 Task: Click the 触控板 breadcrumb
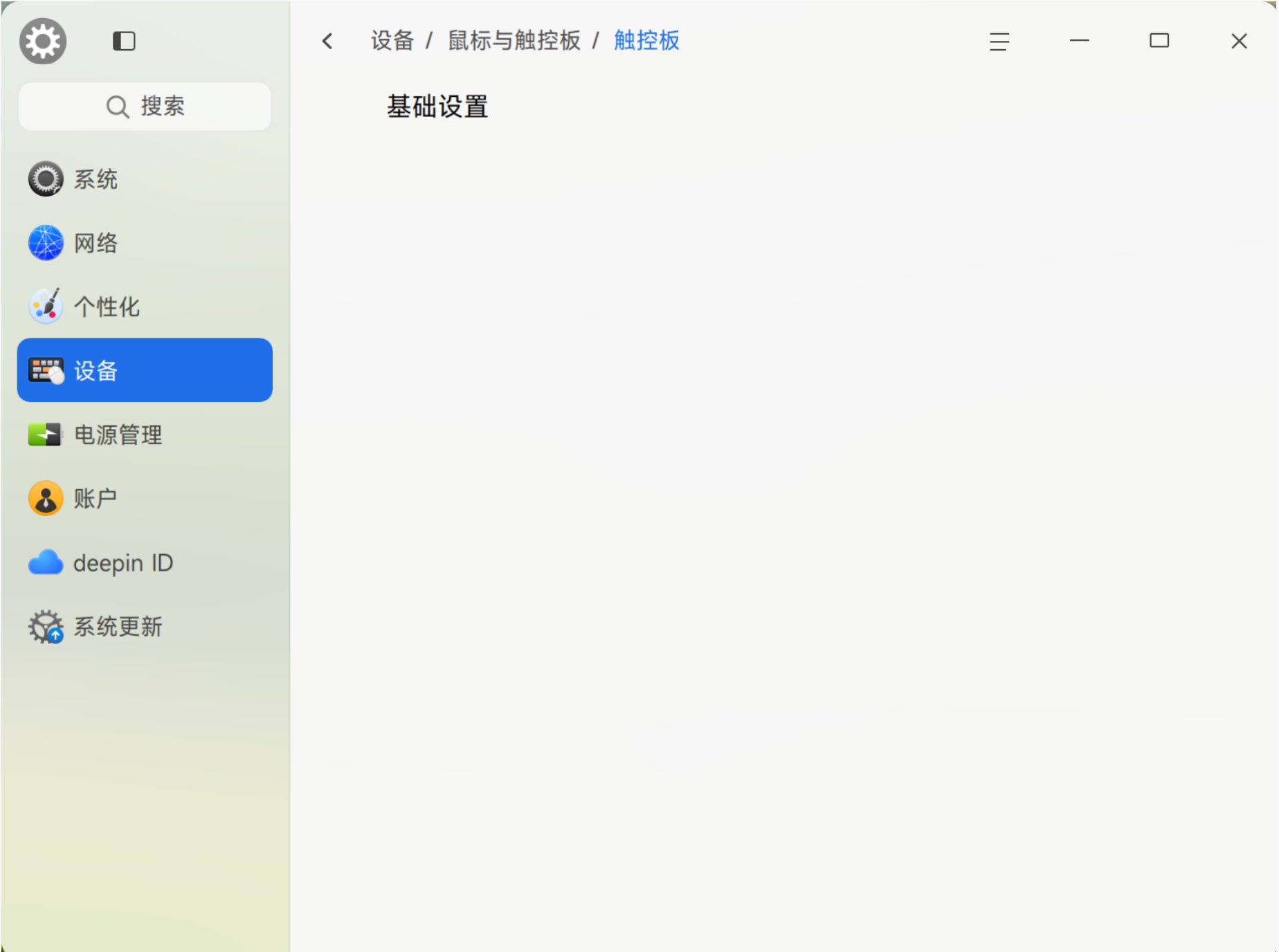pyautogui.click(x=646, y=41)
